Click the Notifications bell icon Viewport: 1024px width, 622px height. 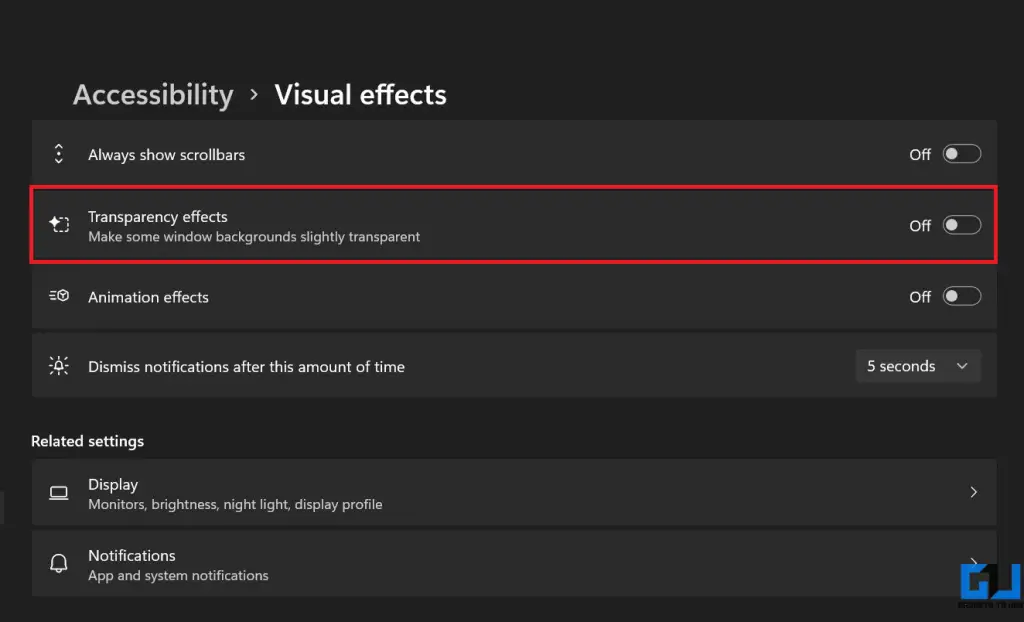[x=59, y=564]
